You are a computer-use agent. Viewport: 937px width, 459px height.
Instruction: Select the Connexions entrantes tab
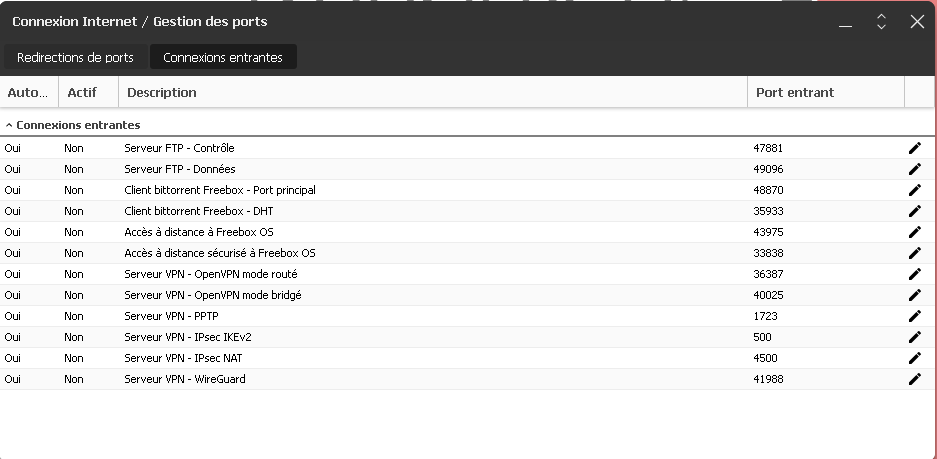click(223, 58)
